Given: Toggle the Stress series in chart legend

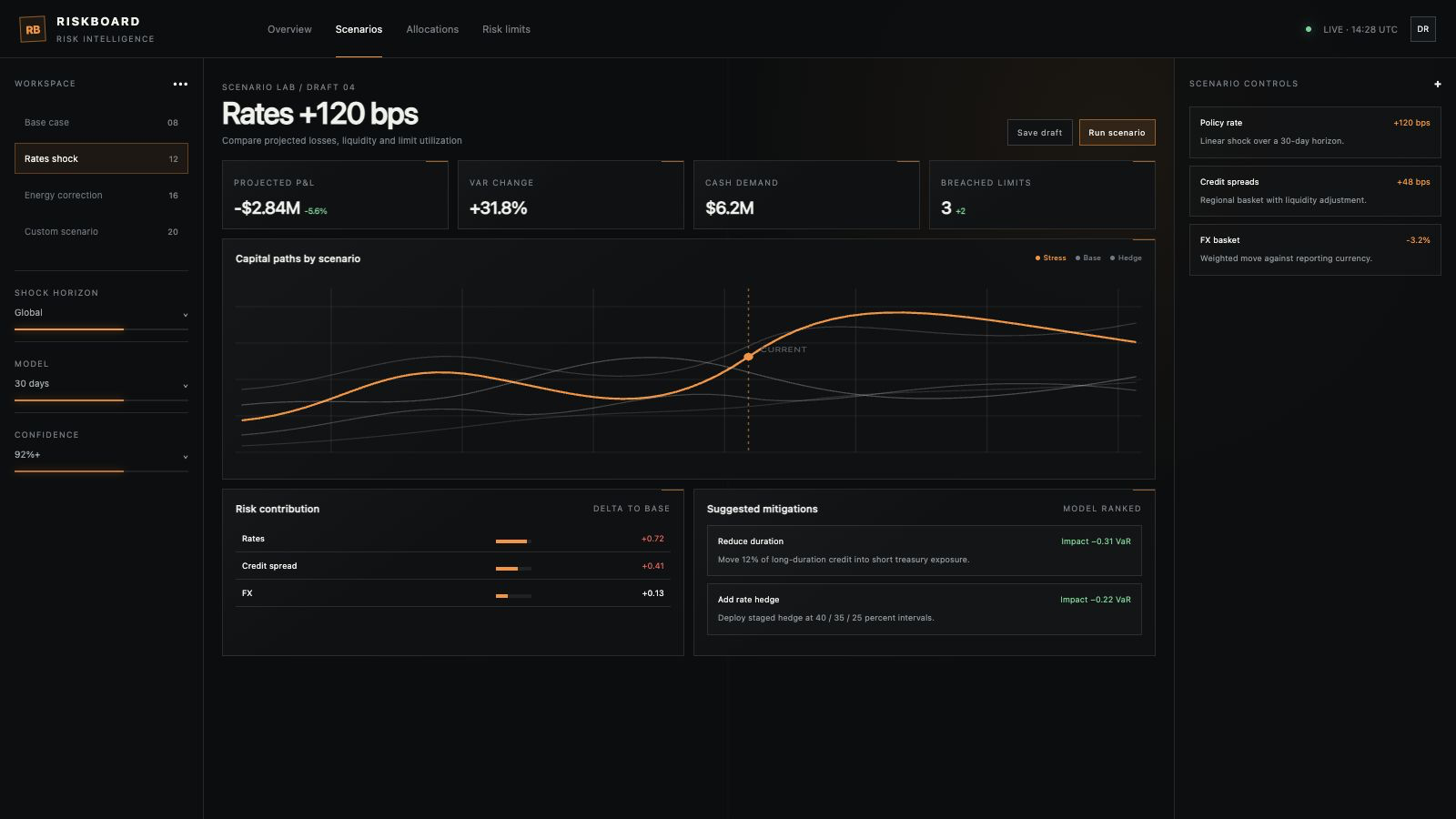Looking at the screenshot, I should click(1050, 258).
